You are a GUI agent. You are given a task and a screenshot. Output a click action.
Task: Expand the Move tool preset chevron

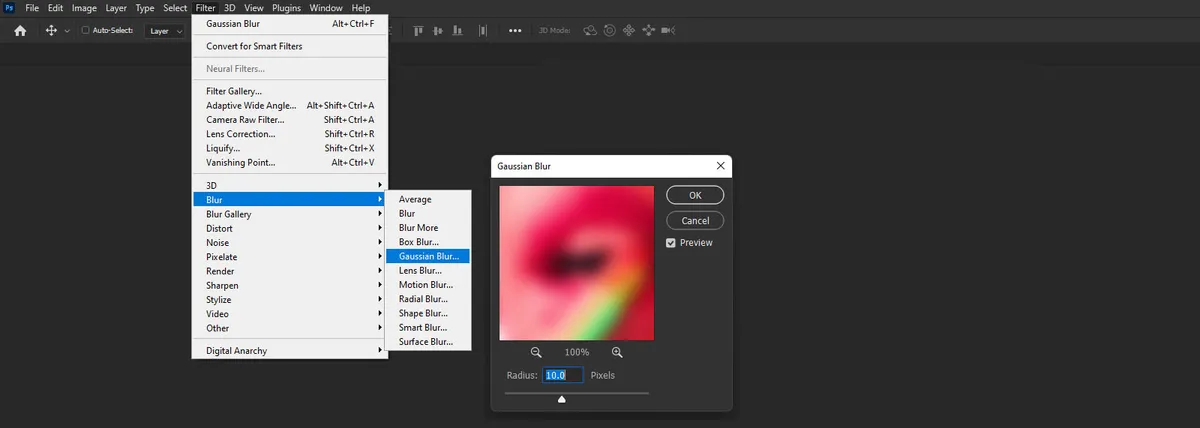pyautogui.click(x=67, y=31)
